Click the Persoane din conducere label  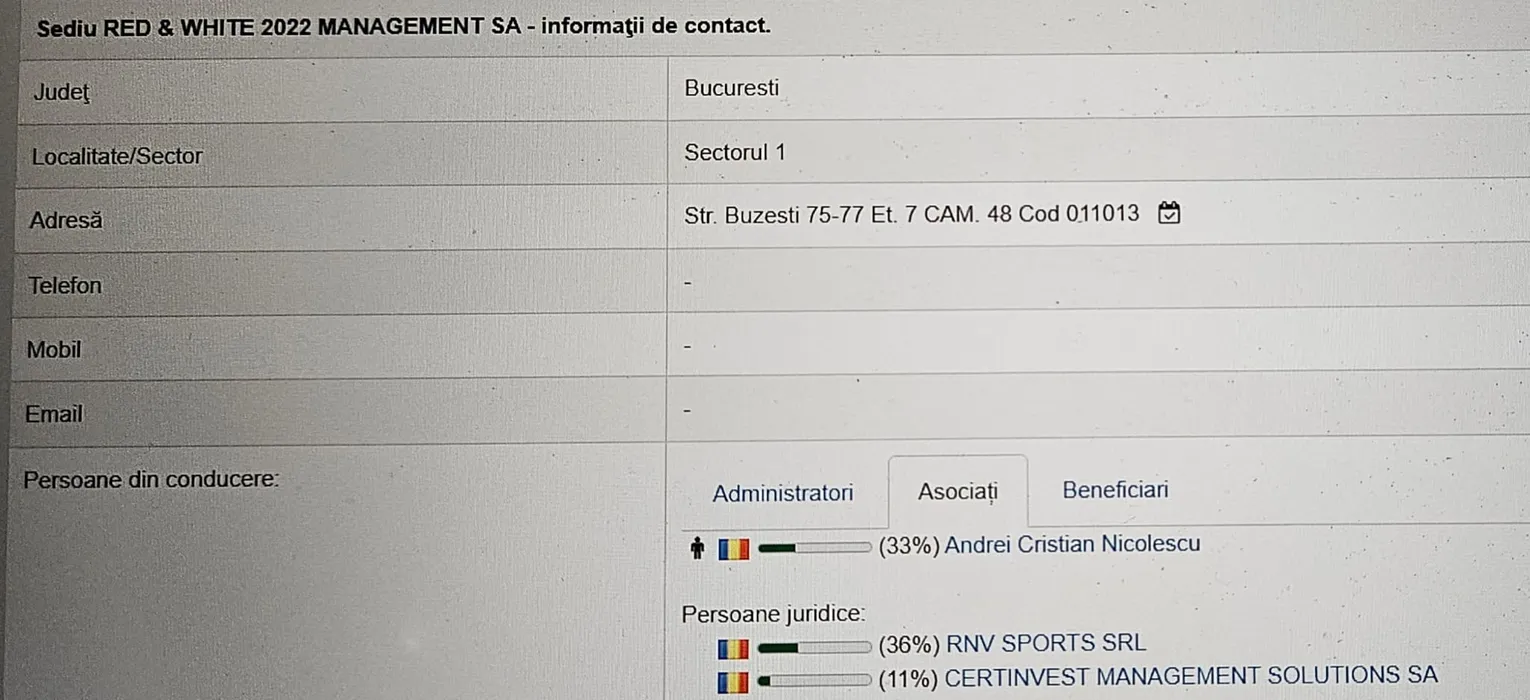[151, 480]
